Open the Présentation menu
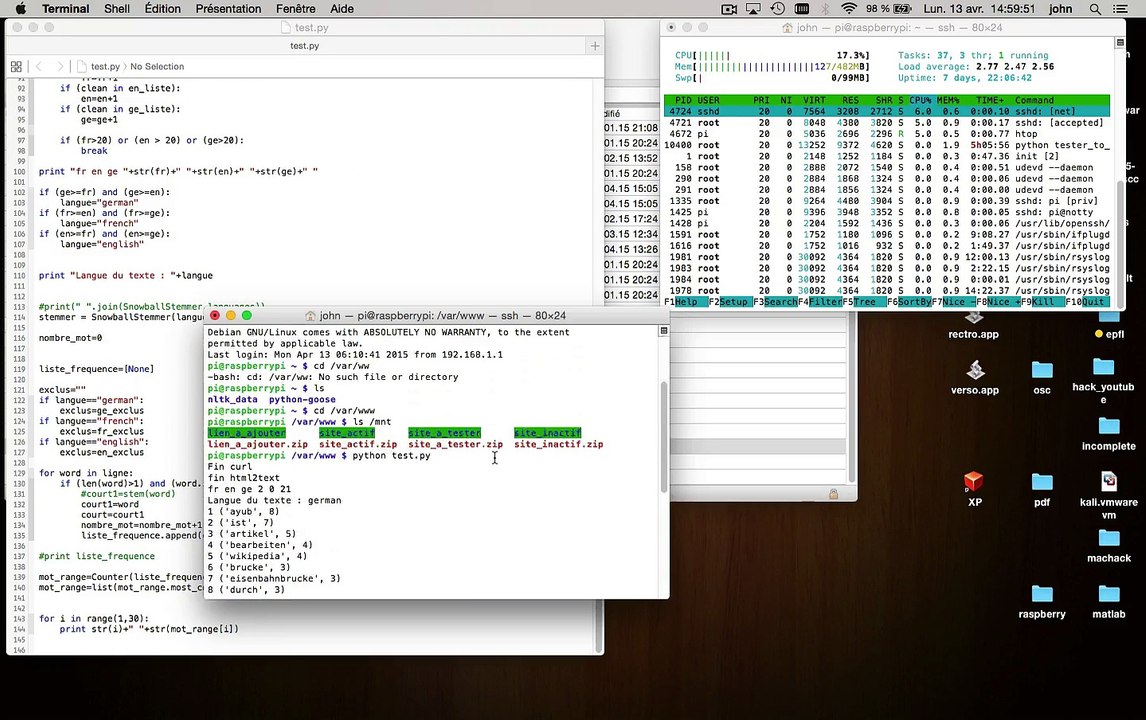The width and height of the screenshot is (1146, 720). (228, 9)
